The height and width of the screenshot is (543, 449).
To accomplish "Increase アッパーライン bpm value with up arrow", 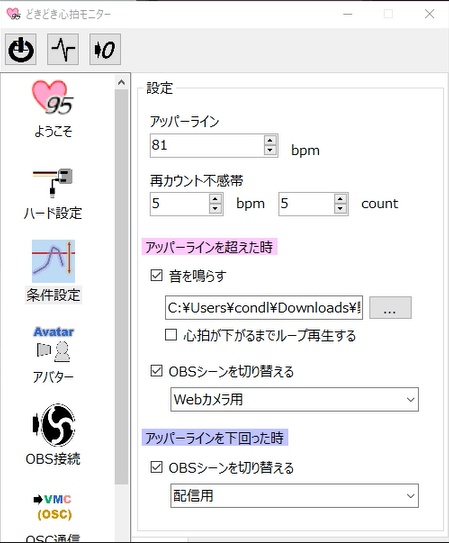I will pos(270,140).
